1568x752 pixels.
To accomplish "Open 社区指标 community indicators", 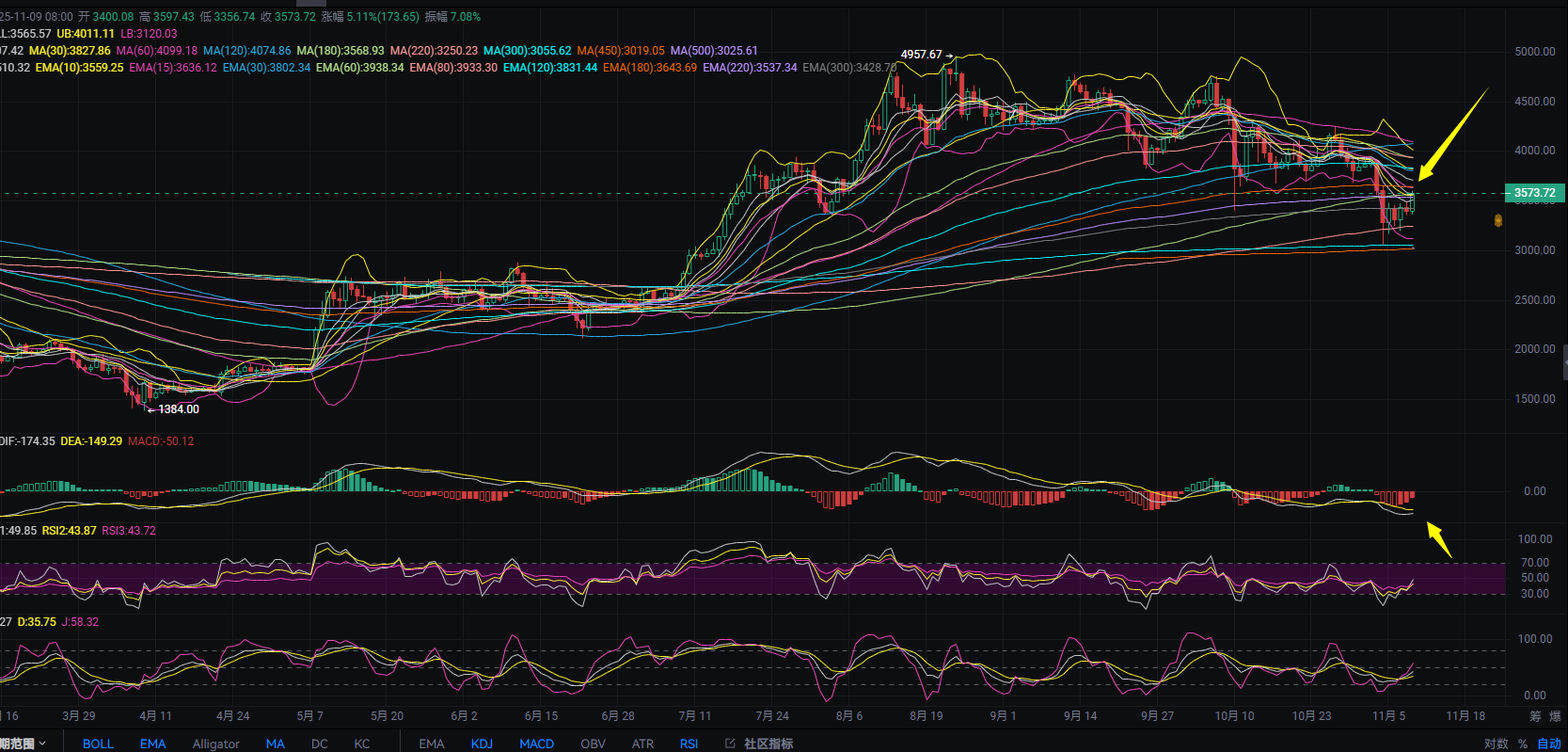I will point(768,744).
